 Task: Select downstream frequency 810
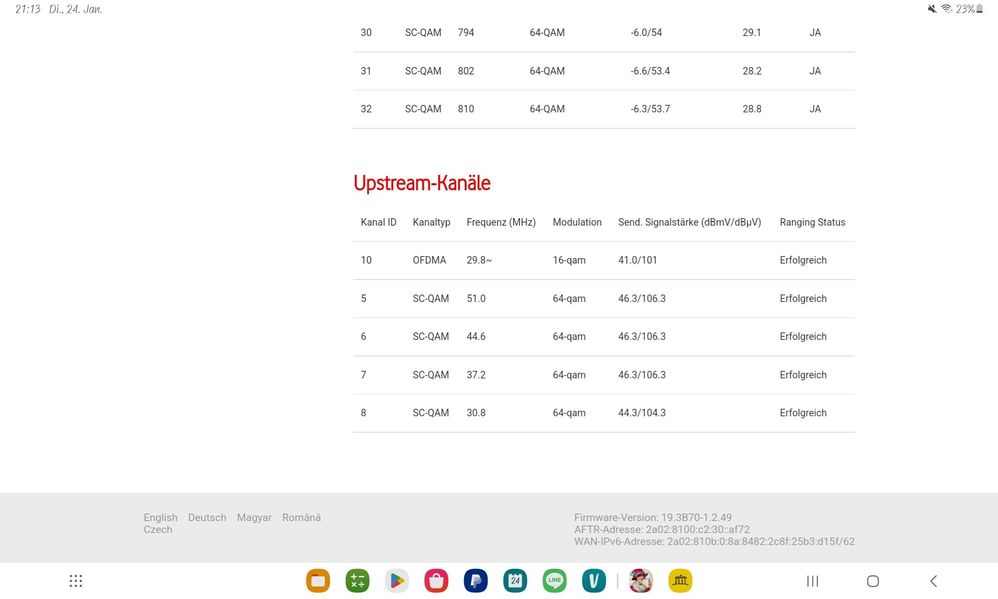click(466, 109)
